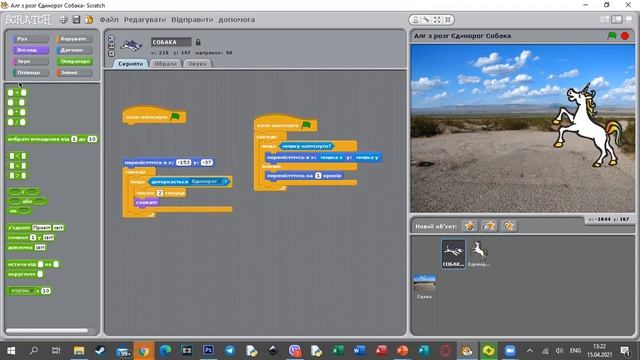Viewport: 640px width, 360px height.
Task: Open the Файл menu
Action: [109, 20]
